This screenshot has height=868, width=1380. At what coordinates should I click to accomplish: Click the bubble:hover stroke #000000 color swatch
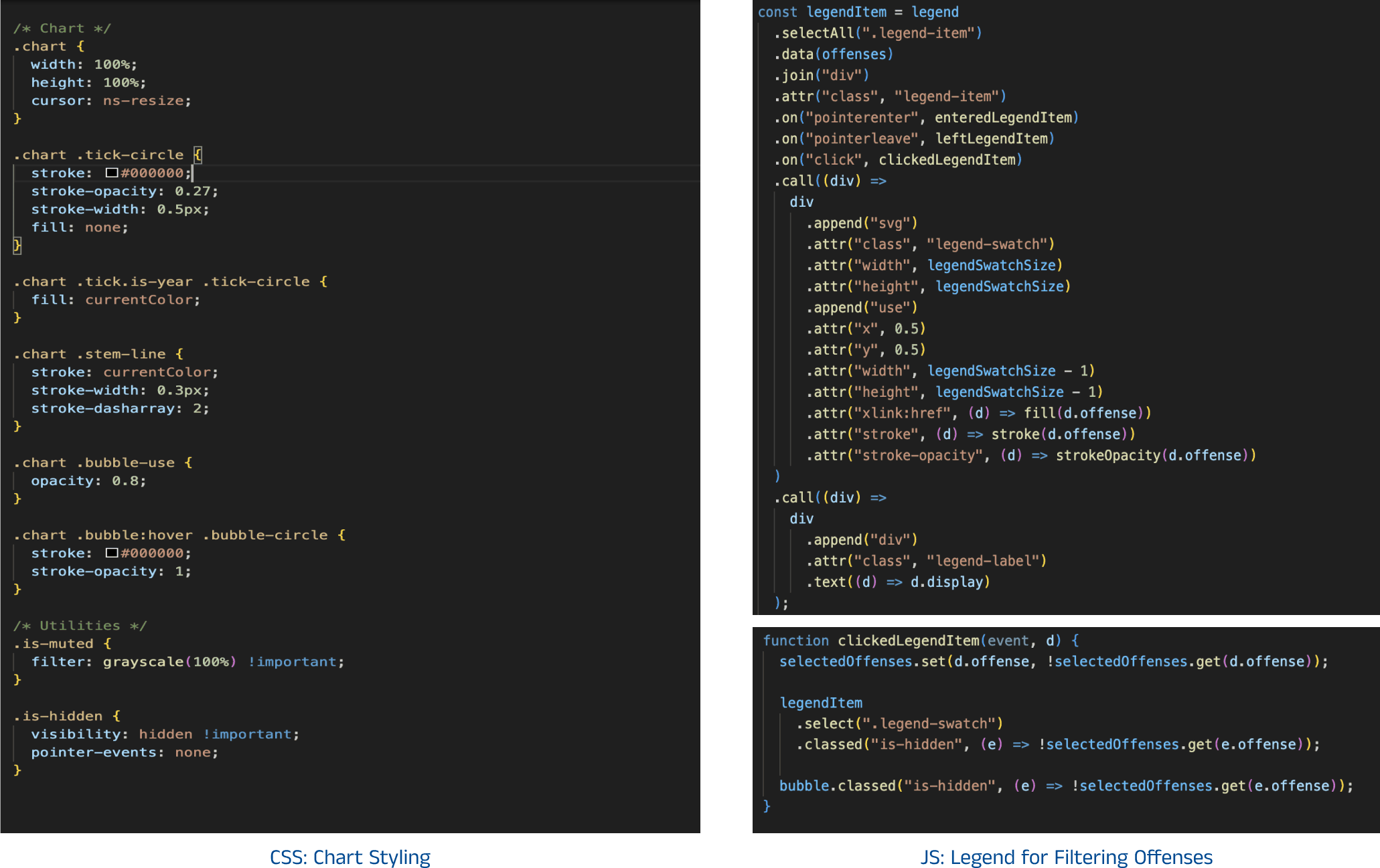(x=112, y=553)
